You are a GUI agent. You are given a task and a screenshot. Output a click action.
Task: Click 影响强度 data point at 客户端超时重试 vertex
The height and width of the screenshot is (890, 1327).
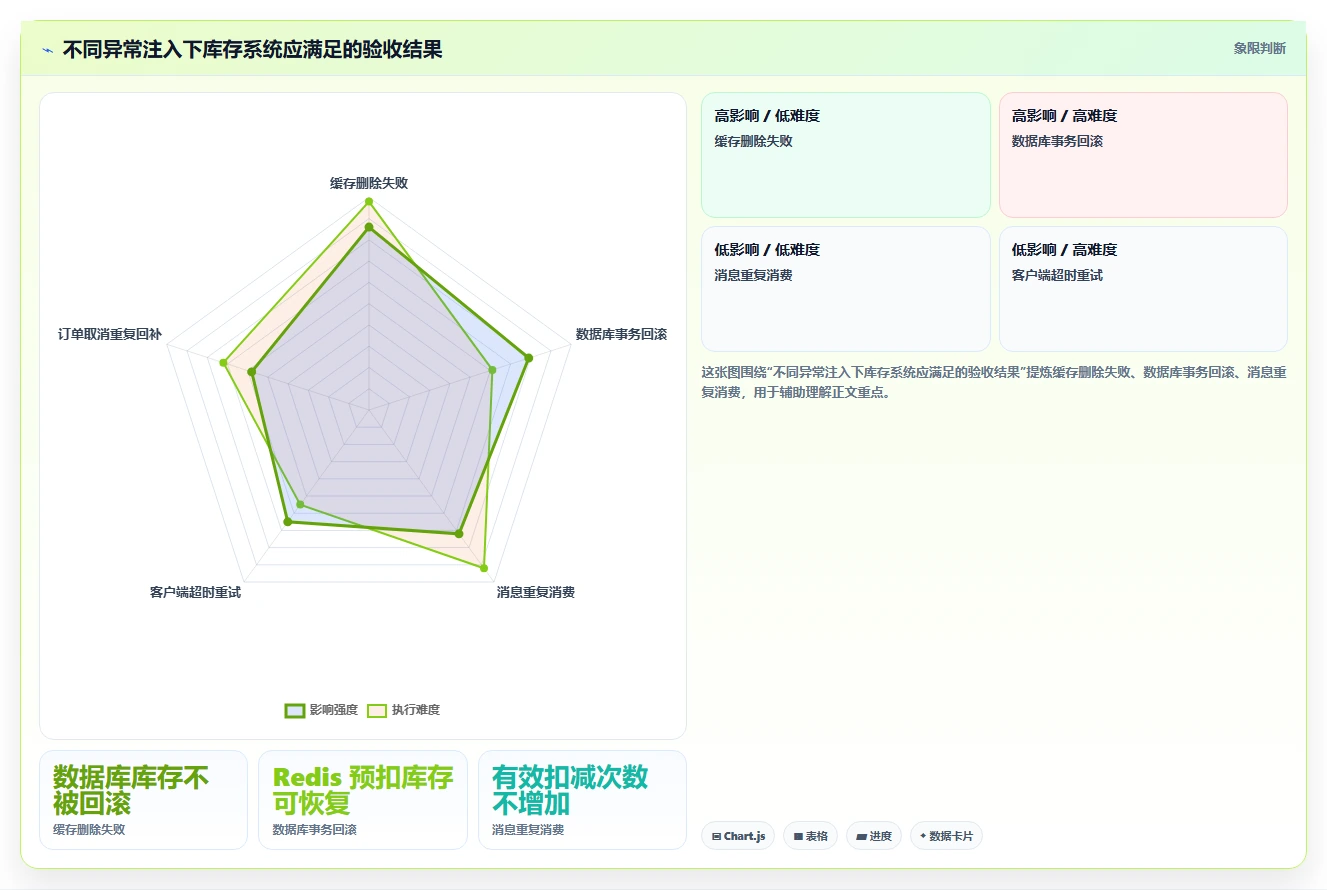[x=287, y=521]
